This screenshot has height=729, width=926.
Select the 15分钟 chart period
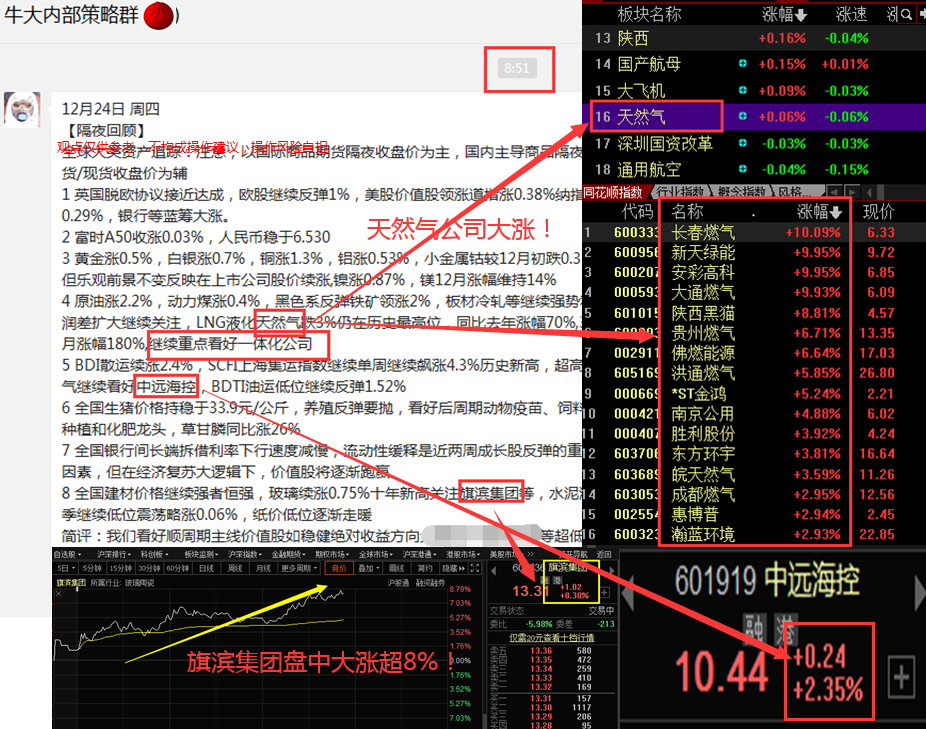coord(120,568)
